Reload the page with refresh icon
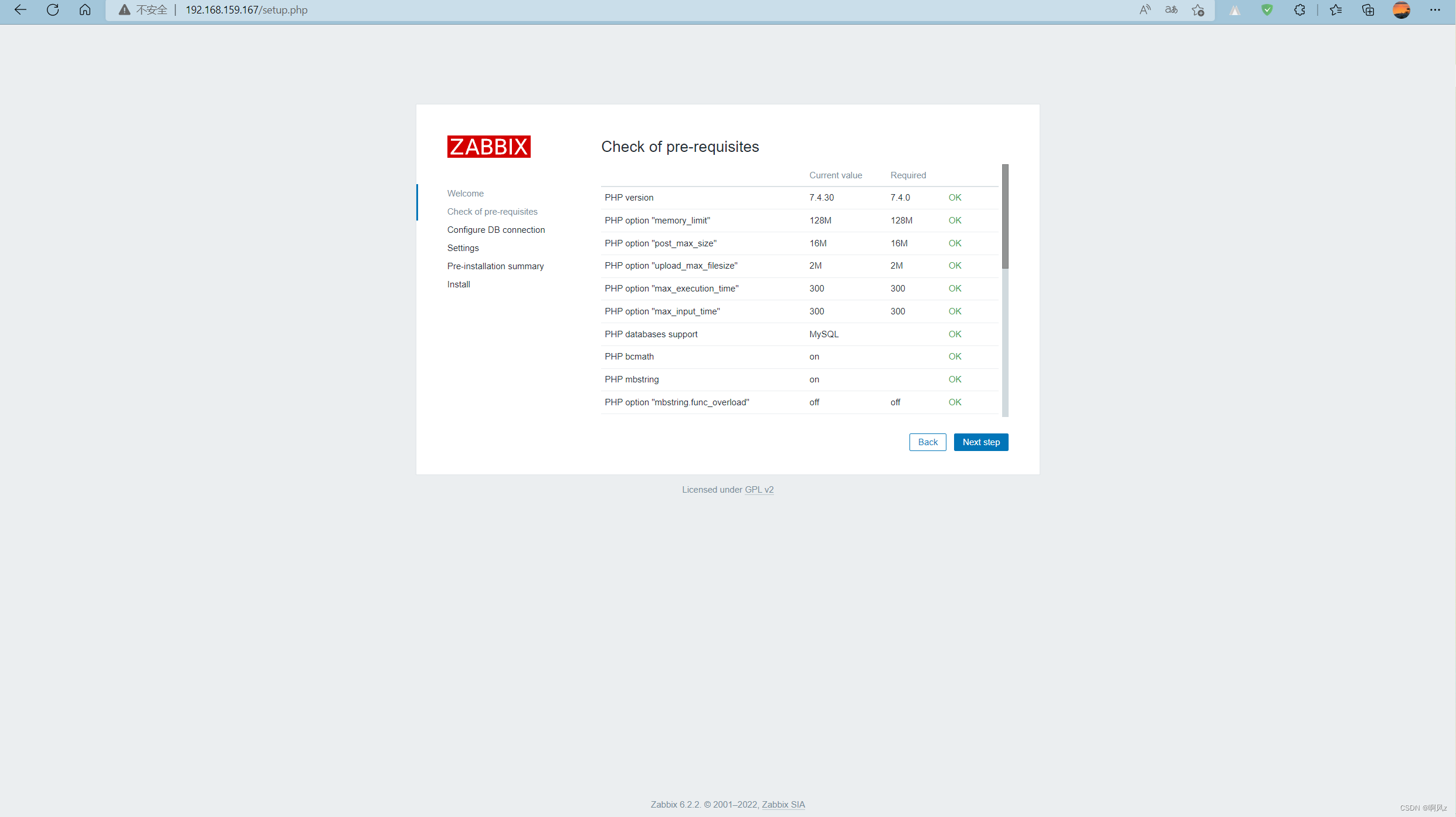Viewport: 1456px width, 817px height. coord(53,10)
